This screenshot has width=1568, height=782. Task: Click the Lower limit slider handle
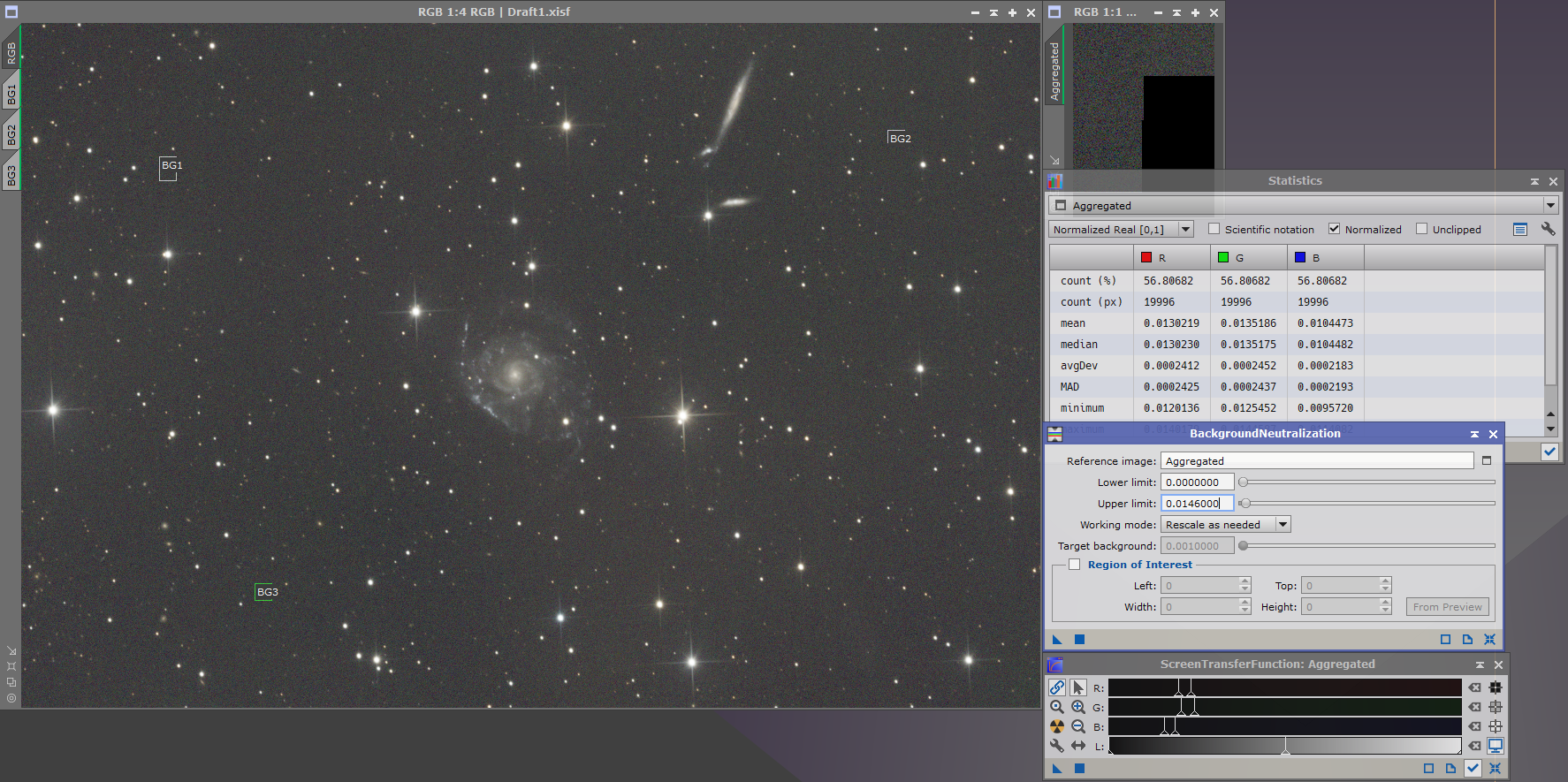pyautogui.click(x=1244, y=482)
